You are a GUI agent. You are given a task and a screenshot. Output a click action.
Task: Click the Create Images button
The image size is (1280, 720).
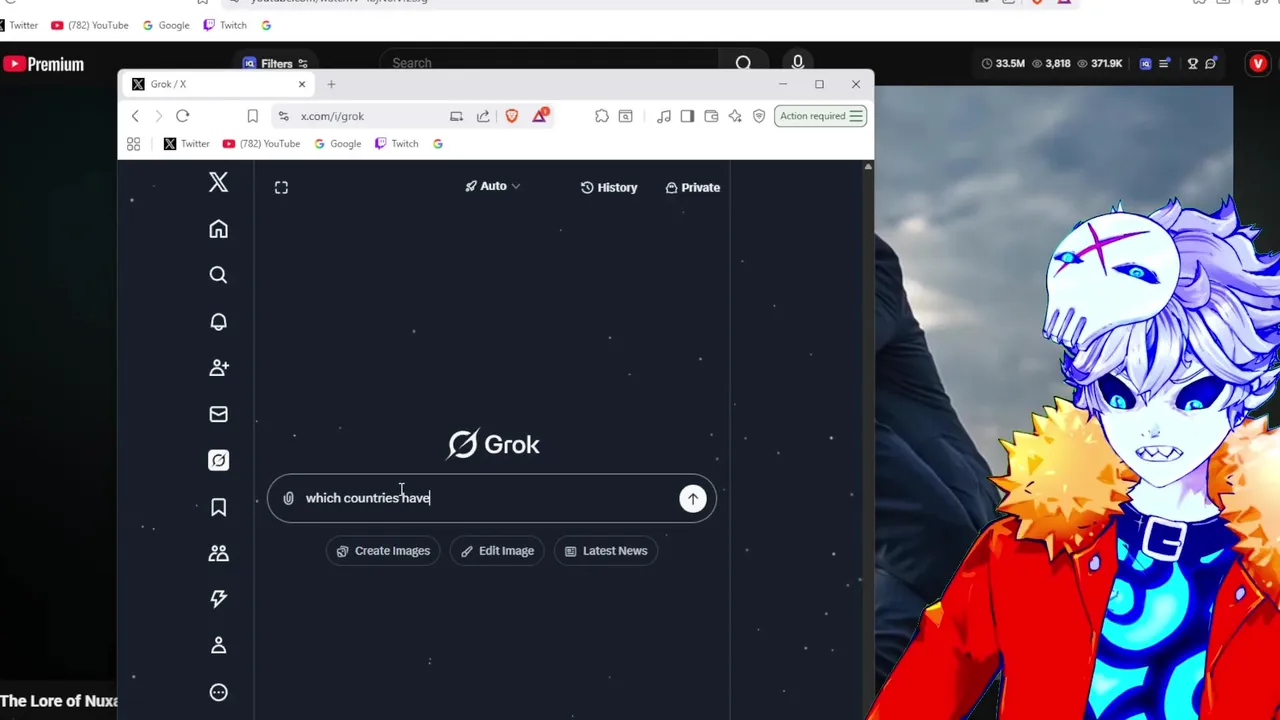coord(383,551)
